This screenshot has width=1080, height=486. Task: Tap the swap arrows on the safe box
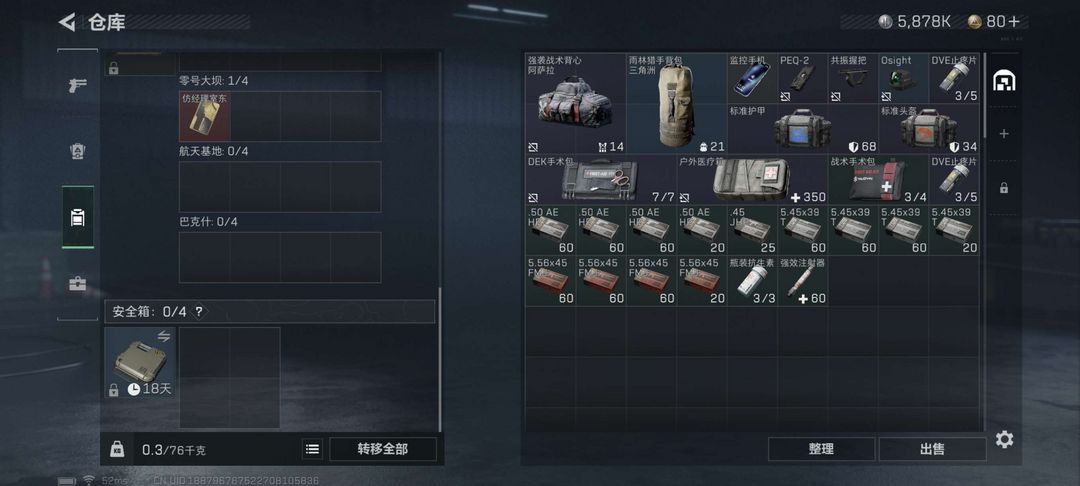(x=164, y=337)
